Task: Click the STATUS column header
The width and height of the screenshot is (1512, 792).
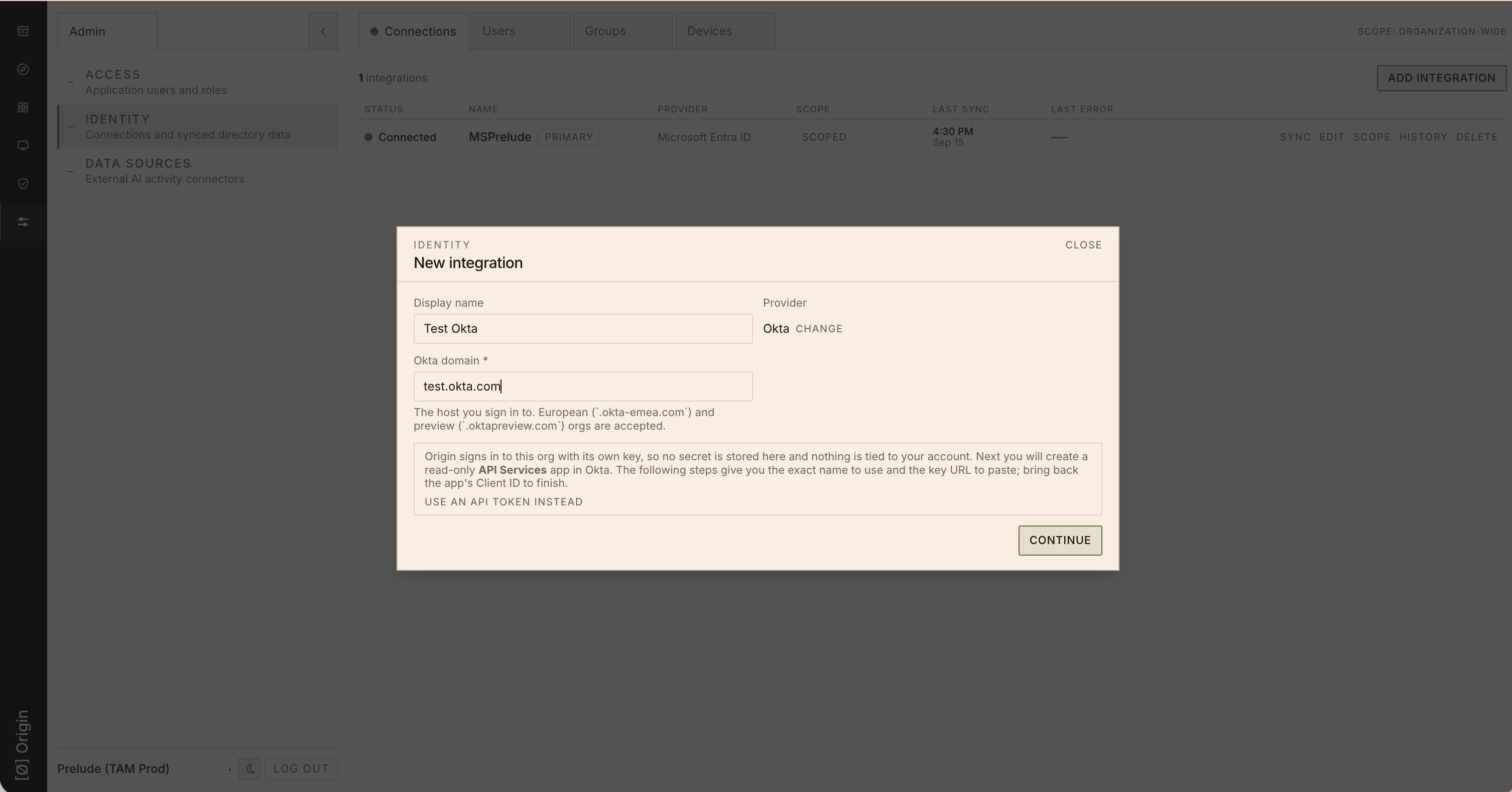Action: point(384,109)
